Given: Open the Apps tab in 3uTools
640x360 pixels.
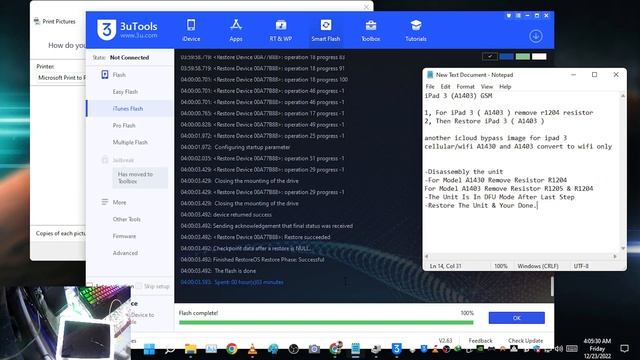Looking at the screenshot, I should click(236, 30).
